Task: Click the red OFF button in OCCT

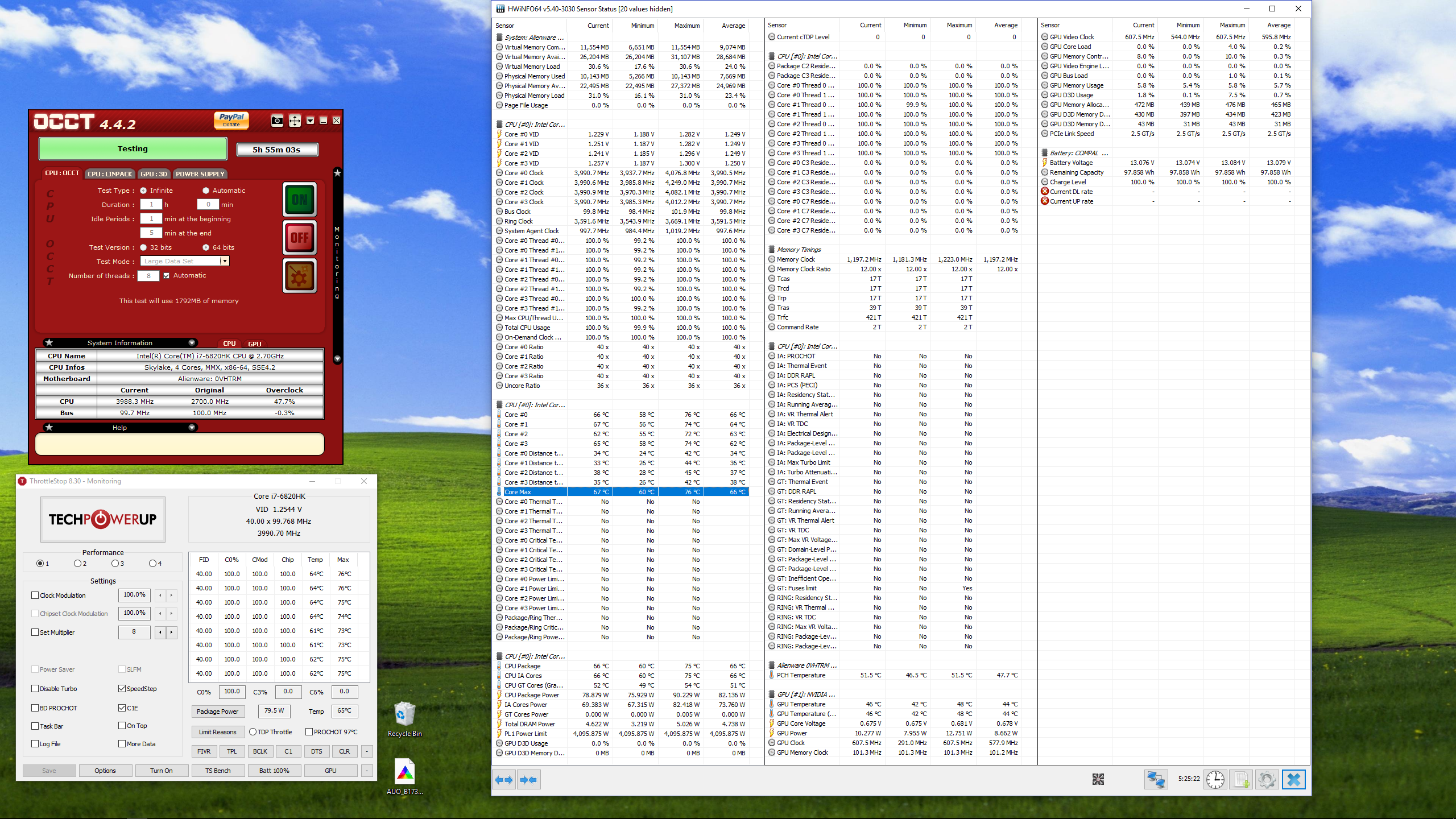Action: (x=300, y=238)
